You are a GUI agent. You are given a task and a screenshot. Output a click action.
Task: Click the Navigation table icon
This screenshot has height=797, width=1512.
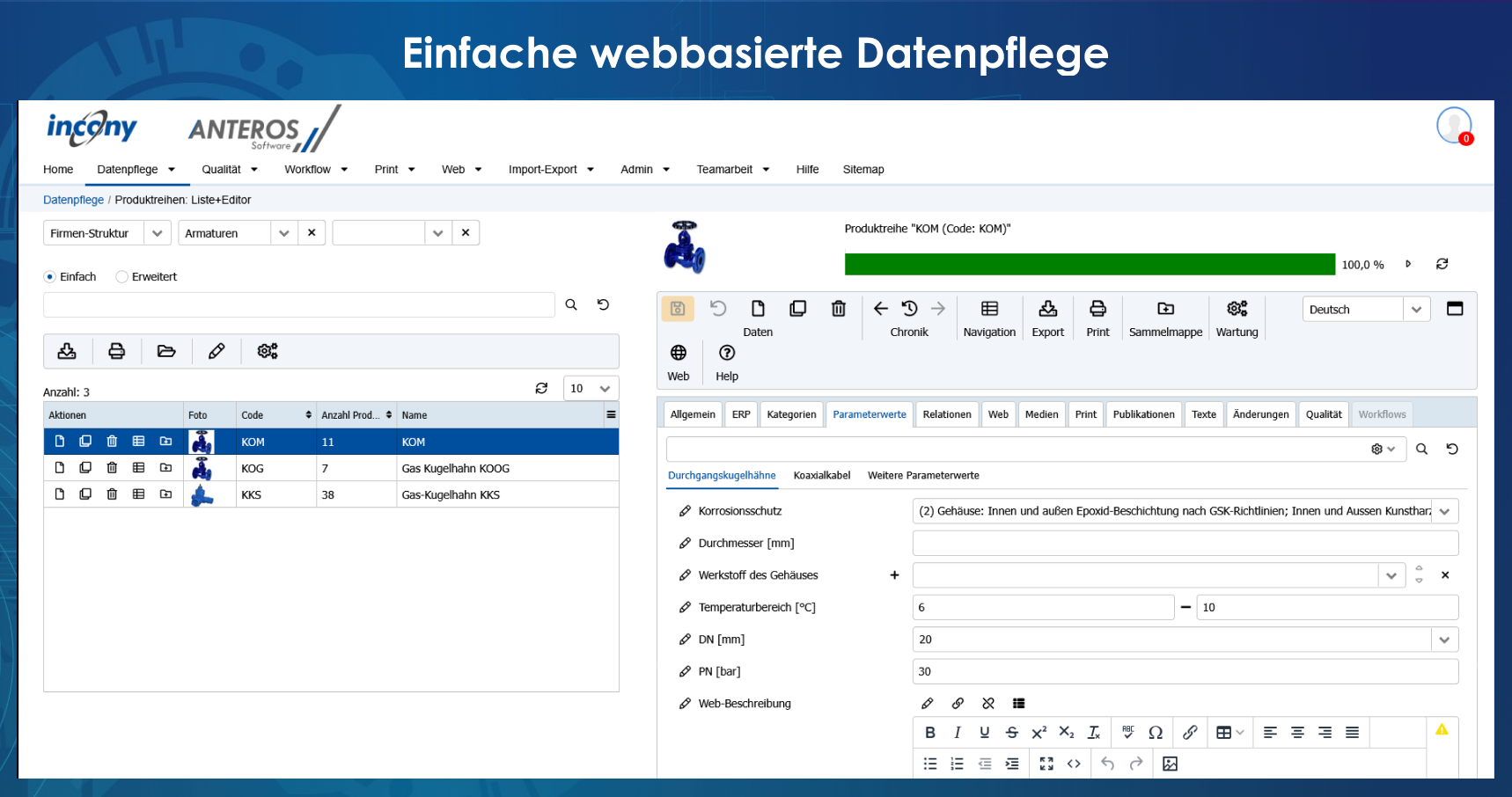[989, 310]
